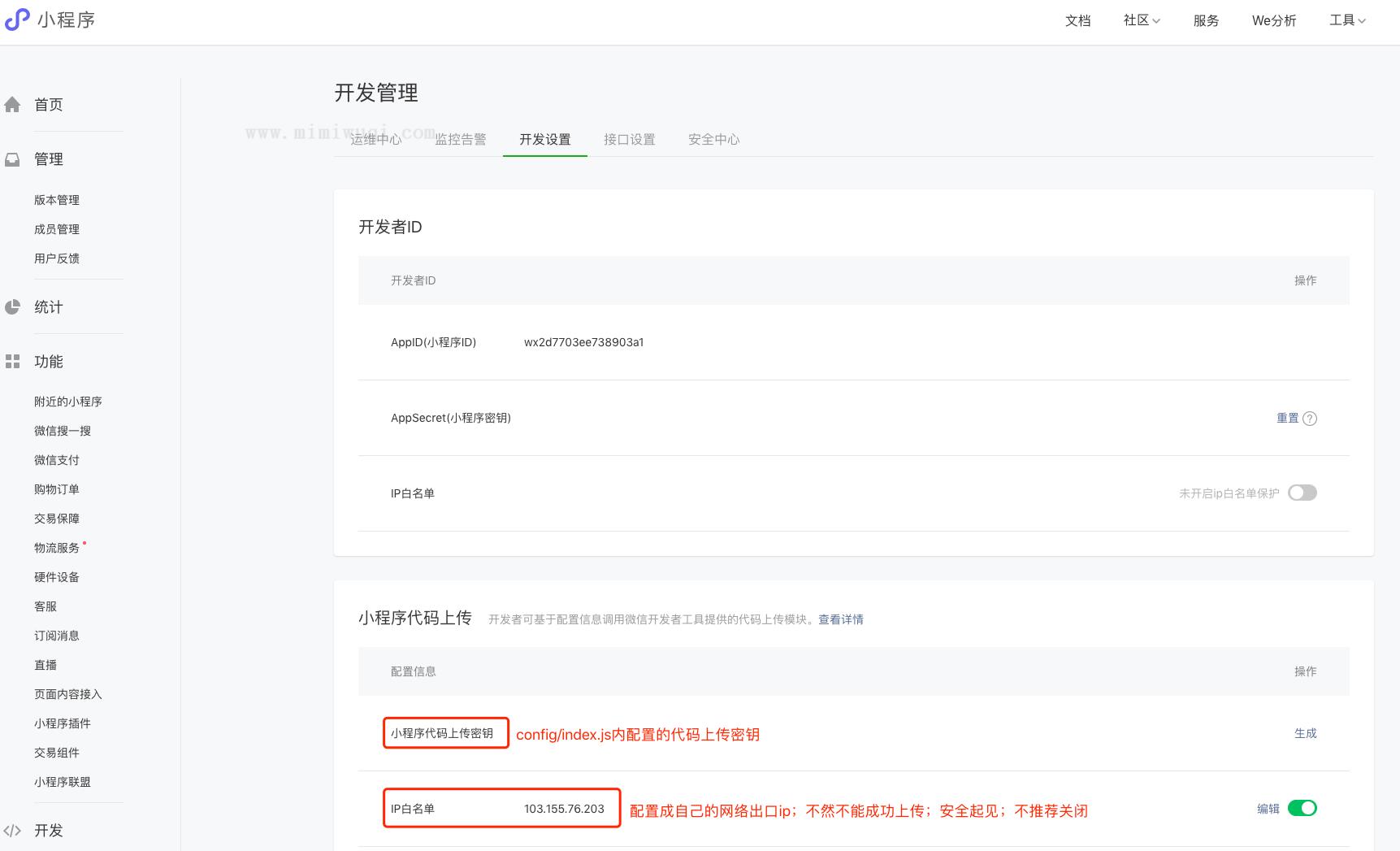Click 查看详情 link in code upload section
Image resolution: width=1400 pixels, height=851 pixels.
(841, 619)
